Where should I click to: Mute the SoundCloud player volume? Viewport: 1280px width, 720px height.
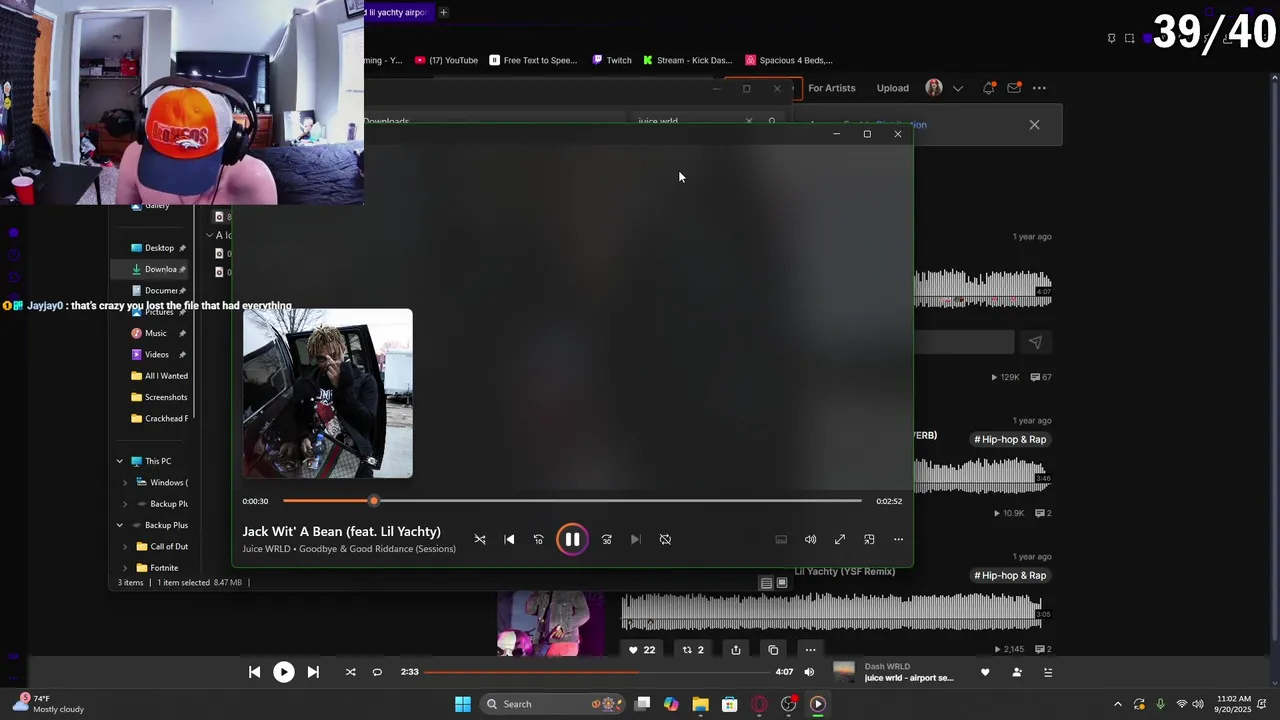pyautogui.click(x=809, y=672)
